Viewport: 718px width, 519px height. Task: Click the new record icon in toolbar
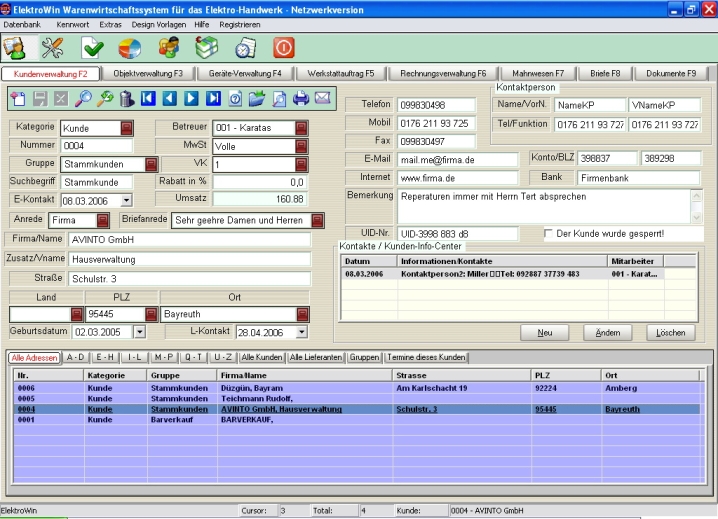tap(18, 98)
